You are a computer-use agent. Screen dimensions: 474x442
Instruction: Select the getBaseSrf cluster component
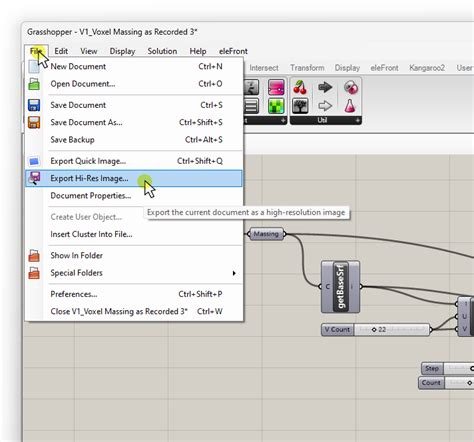point(340,287)
